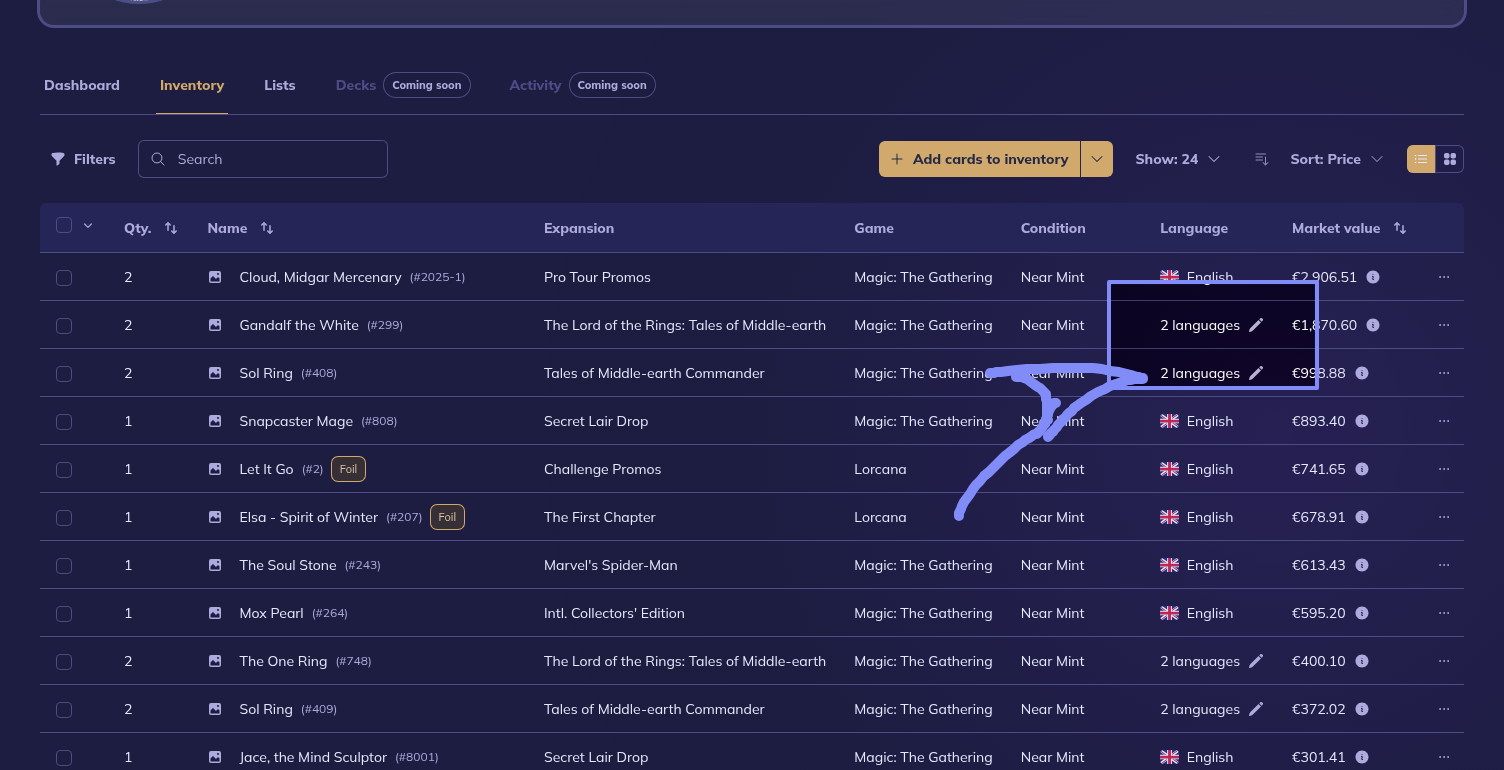Sort by Market value column arrows
The width and height of the screenshot is (1504, 770).
1400,228
